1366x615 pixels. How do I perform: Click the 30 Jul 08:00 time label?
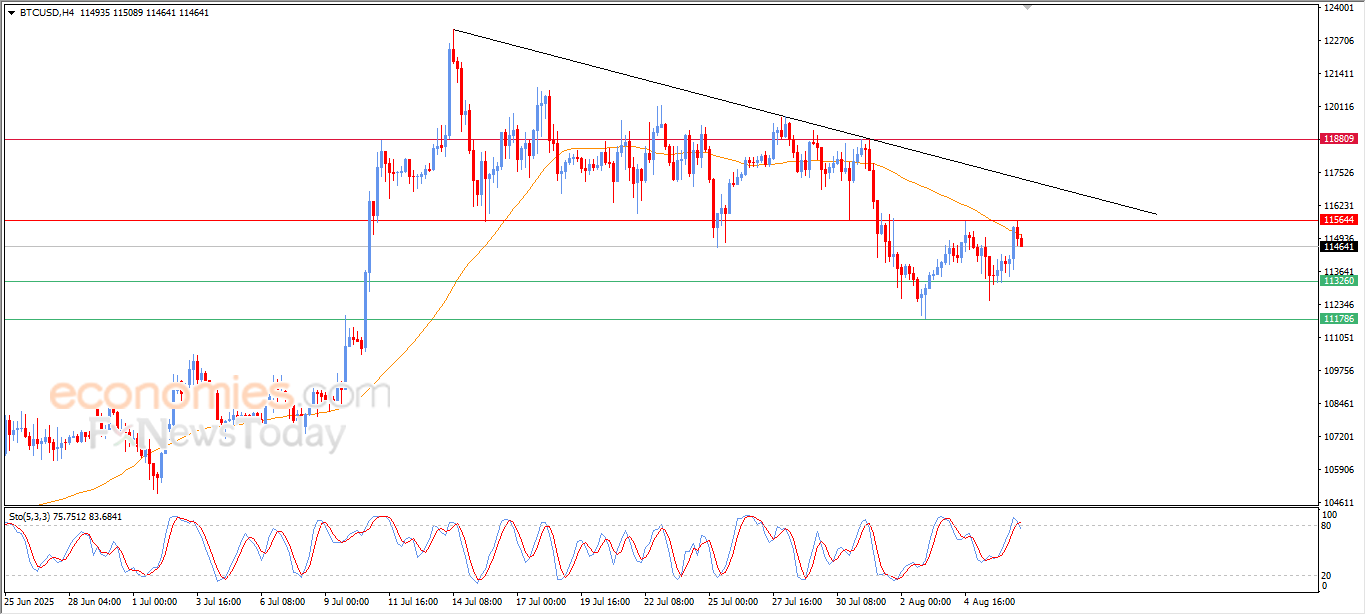[861, 602]
